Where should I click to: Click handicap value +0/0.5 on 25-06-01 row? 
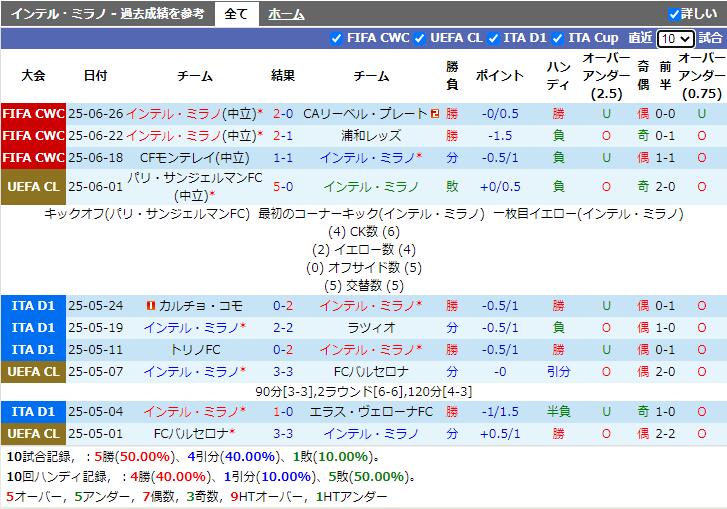tap(500, 187)
